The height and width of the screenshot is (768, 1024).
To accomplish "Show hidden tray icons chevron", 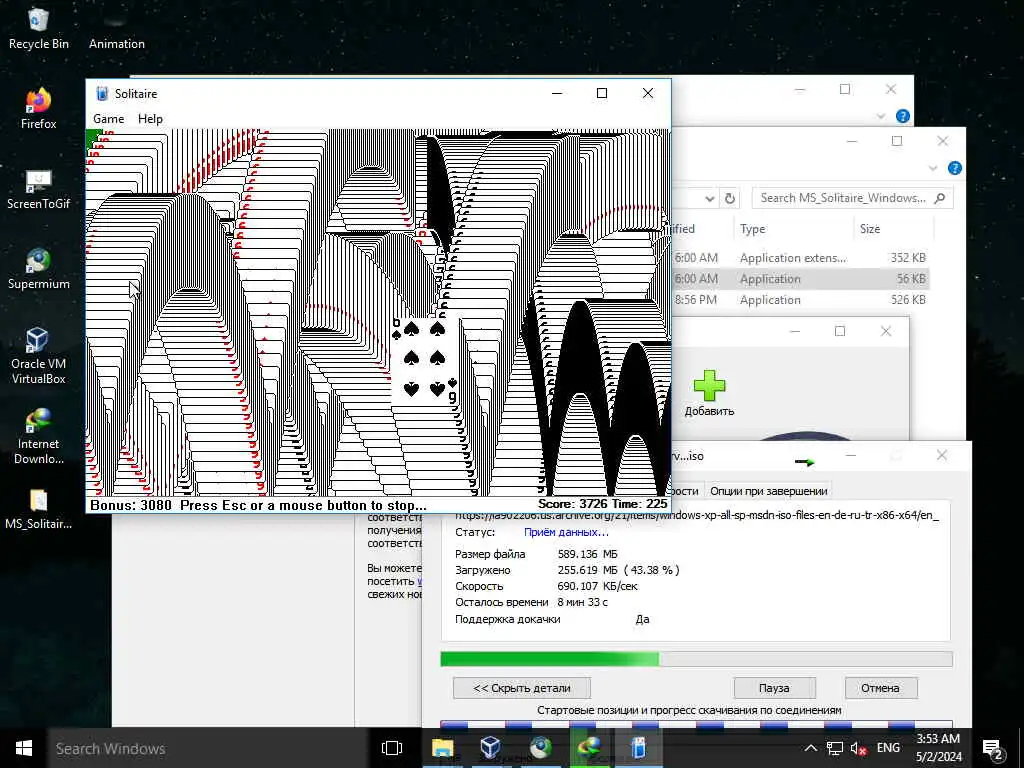I will click(x=810, y=748).
